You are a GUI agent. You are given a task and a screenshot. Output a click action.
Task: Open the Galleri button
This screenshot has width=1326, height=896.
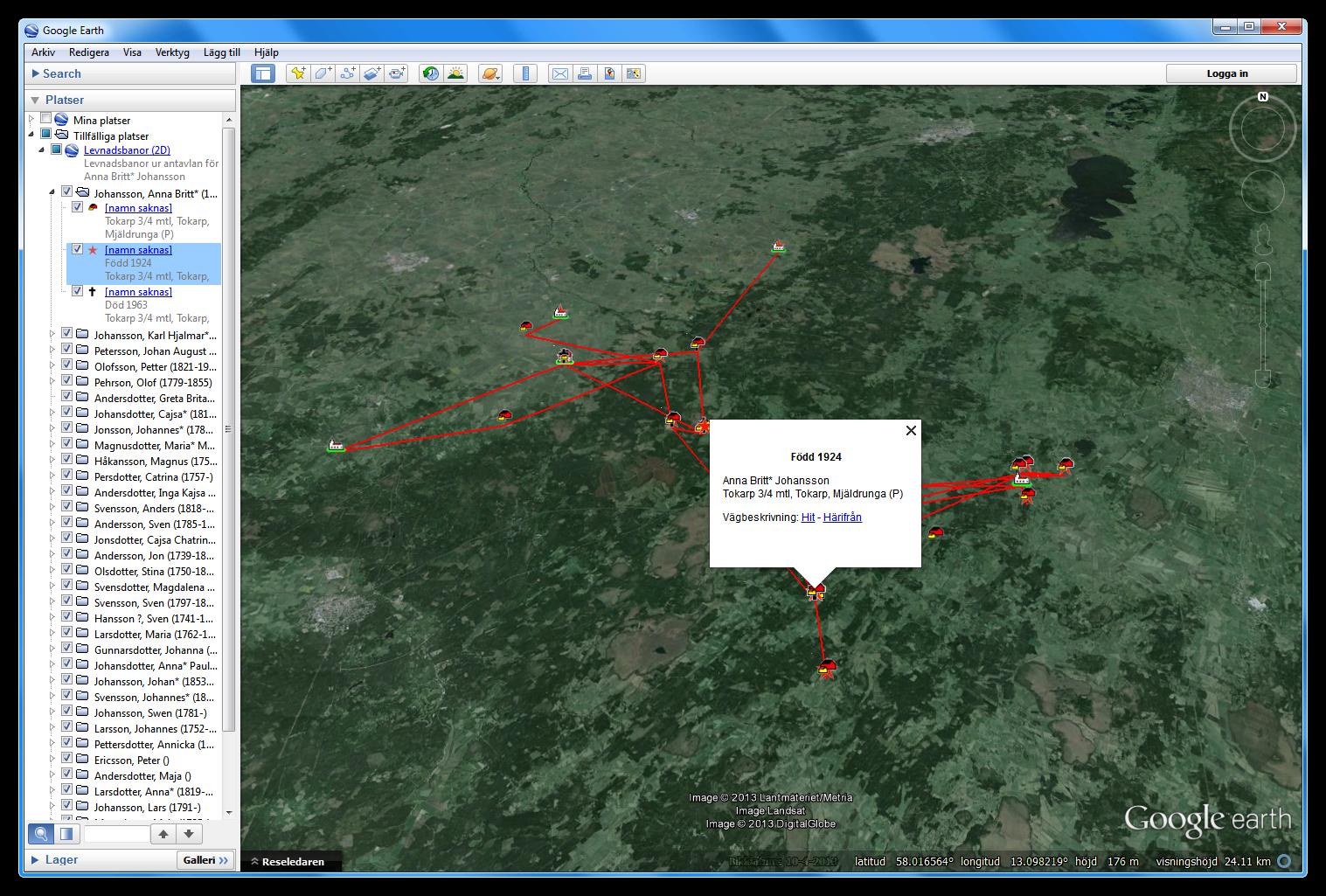206,860
